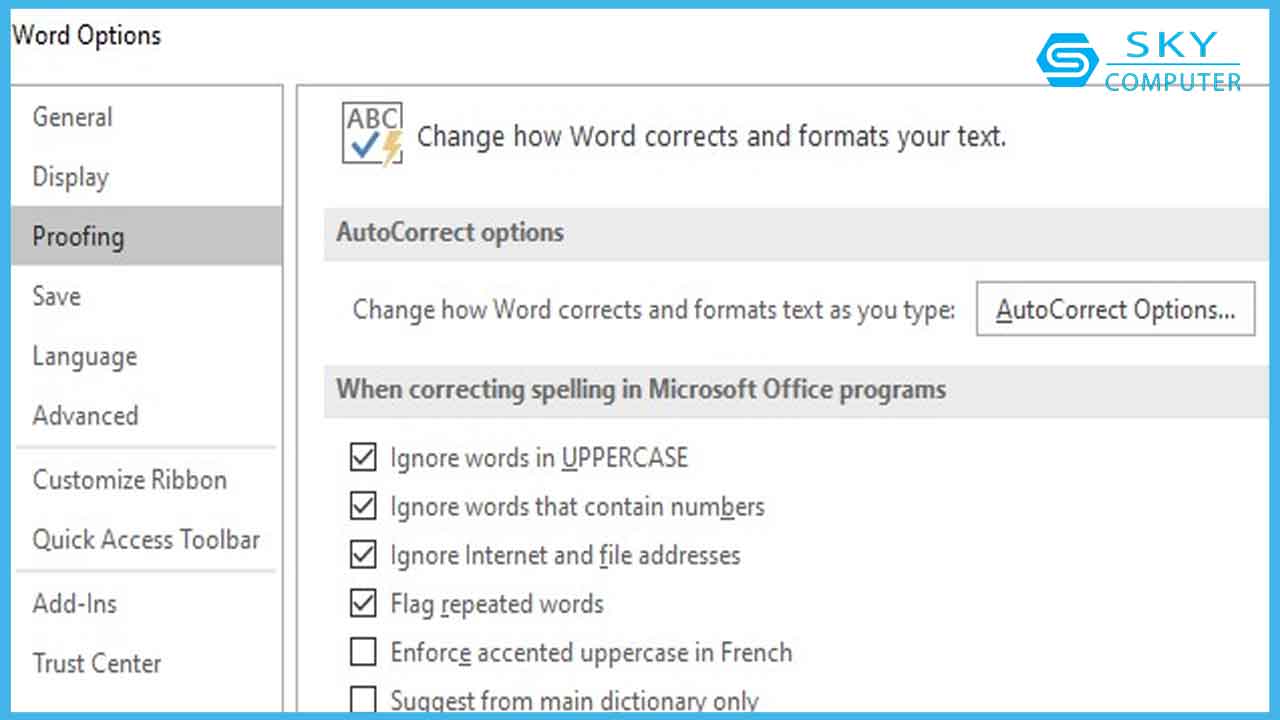Open the Quick Access Toolbar category
This screenshot has width=1280, height=720.
[146, 540]
